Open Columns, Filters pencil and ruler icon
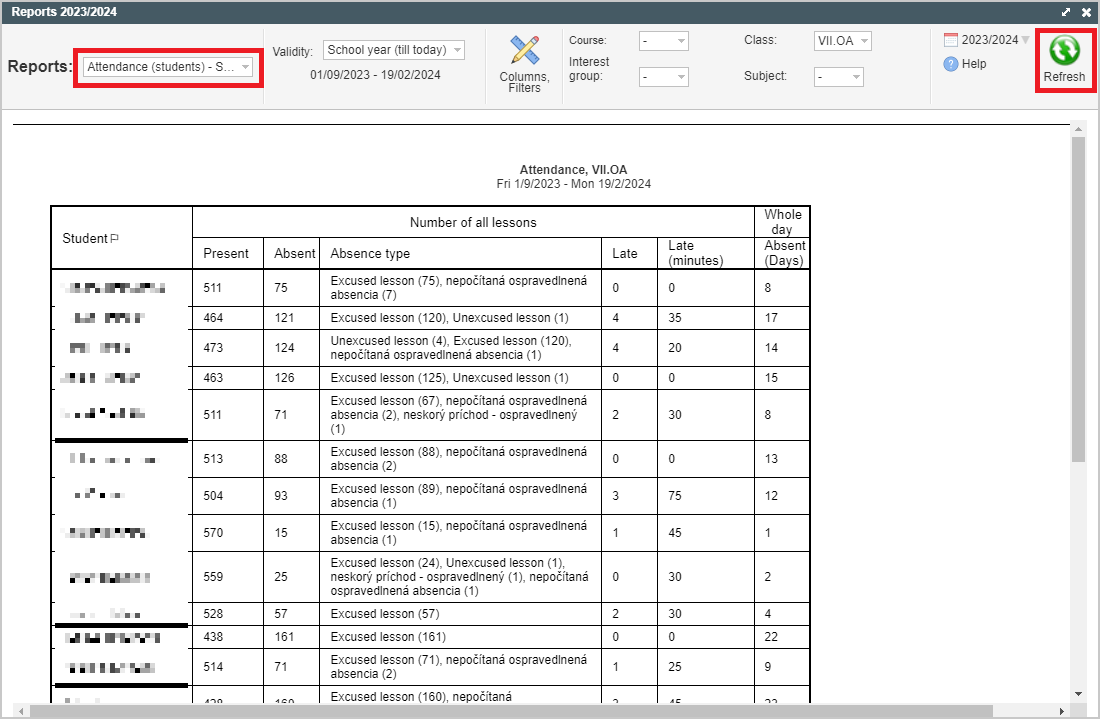The image size is (1100, 719). pos(525,50)
